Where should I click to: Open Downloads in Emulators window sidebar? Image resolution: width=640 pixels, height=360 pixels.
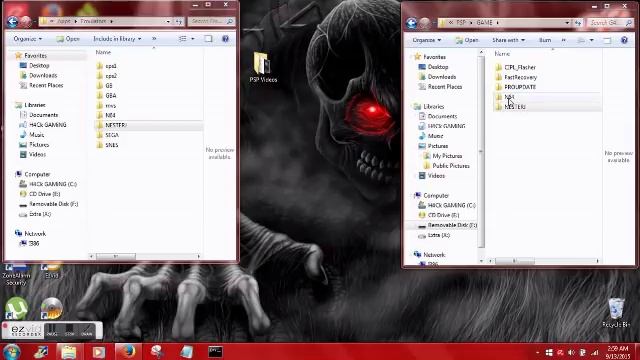coord(43,76)
